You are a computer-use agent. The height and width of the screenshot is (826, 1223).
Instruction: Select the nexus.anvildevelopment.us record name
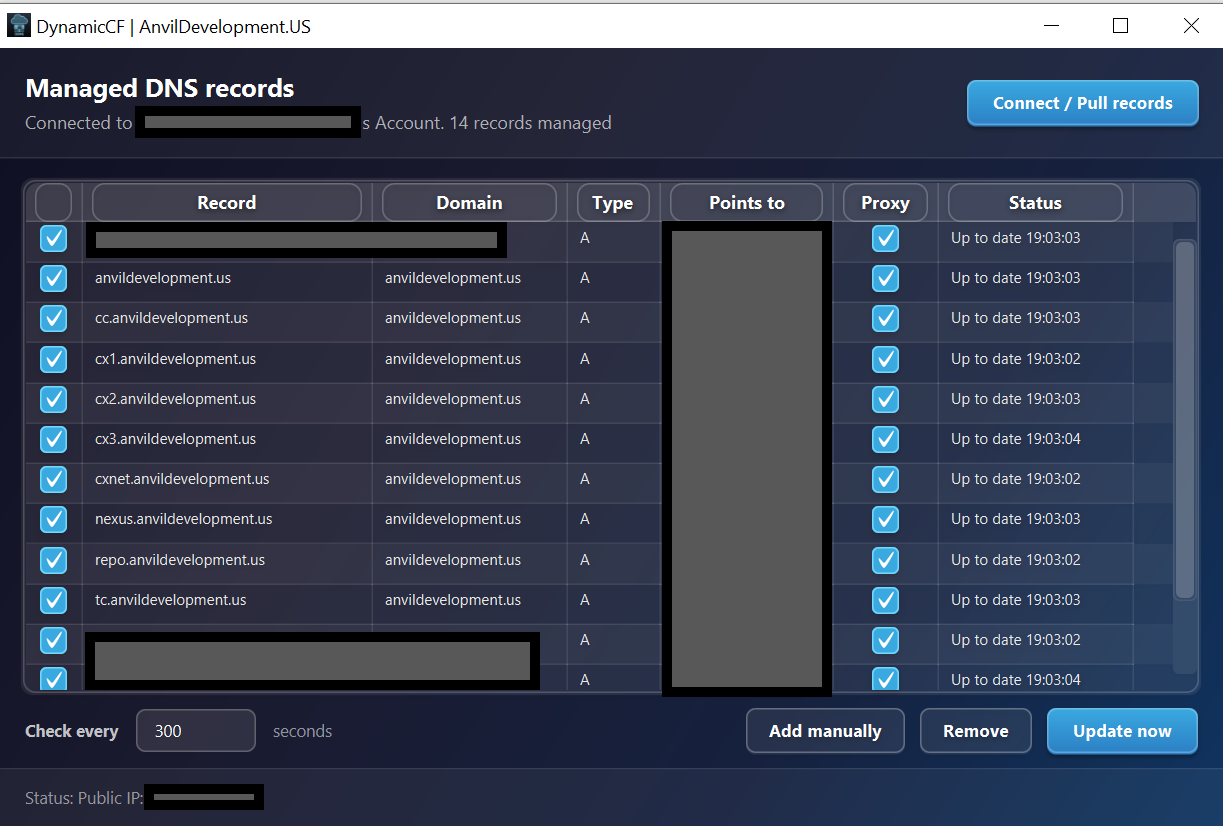(x=183, y=519)
